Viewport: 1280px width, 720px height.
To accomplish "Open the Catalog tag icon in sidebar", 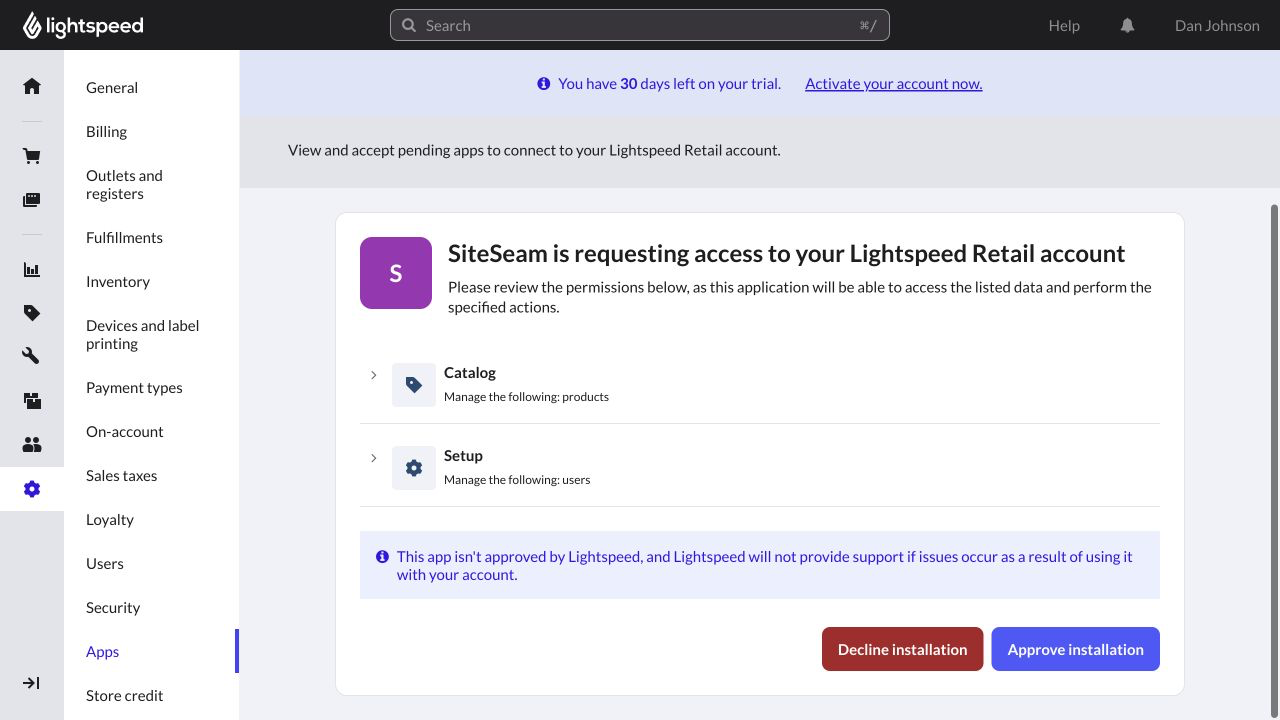I will 32,313.
